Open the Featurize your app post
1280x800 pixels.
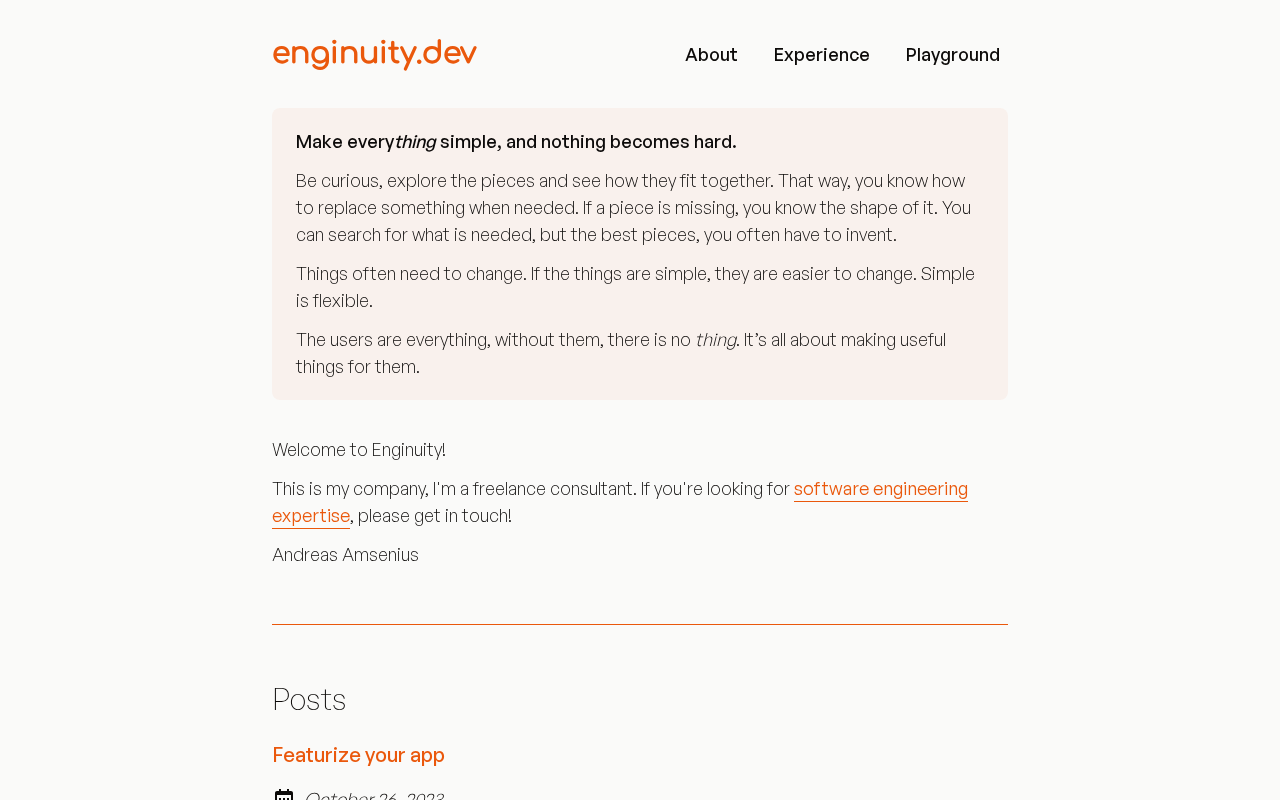[x=358, y=755]
